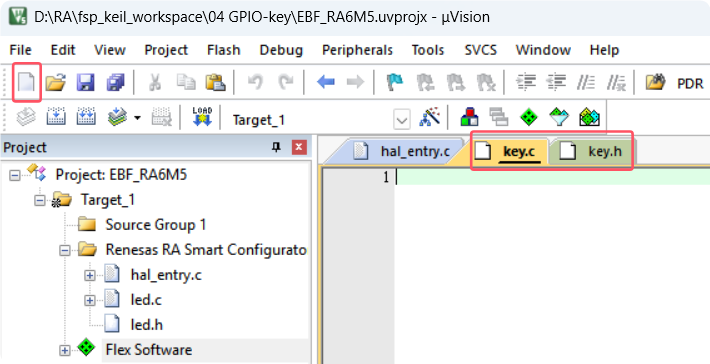Screen dimensions: 710x364
Task: Open the Project menu
Action: tap(166, 50)
